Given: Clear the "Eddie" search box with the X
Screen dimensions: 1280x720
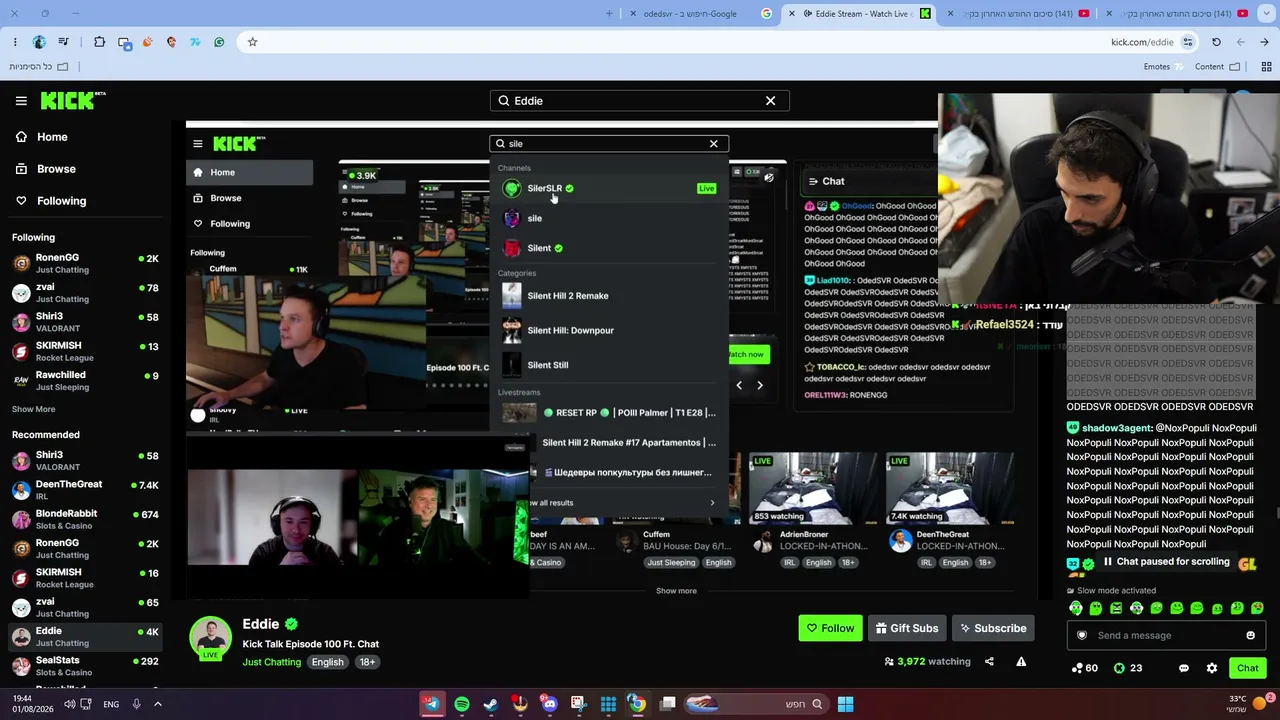Looking at the screenshot, I should pos(770,101).
